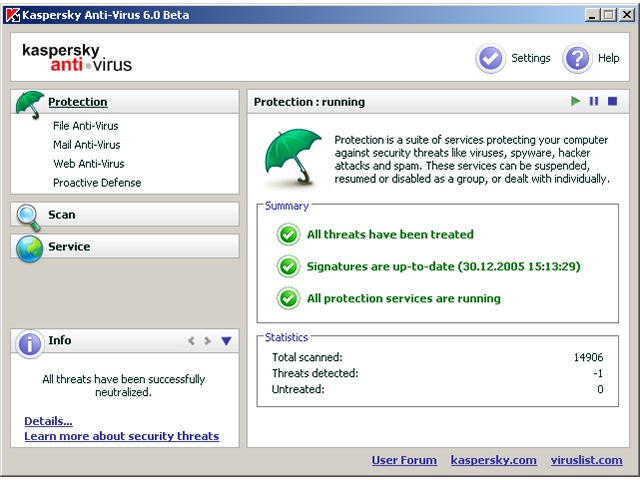Click checkmark icon beside Signatures are up-to-date
Screen dimensions: 640x480
[x=289, y=266]
